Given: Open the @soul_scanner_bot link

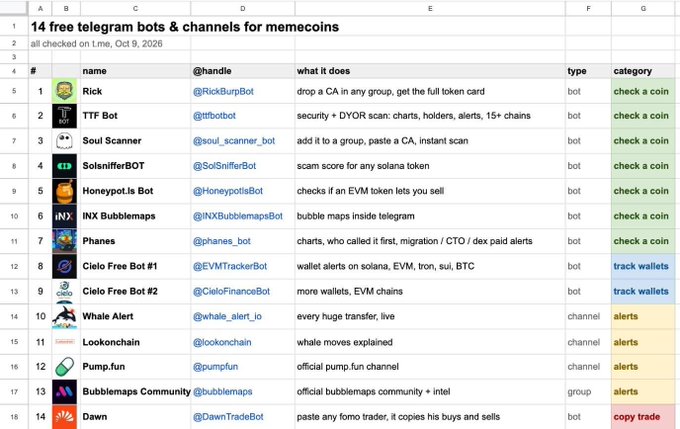Looking at the screenshot, I should (x=234, y=141).
